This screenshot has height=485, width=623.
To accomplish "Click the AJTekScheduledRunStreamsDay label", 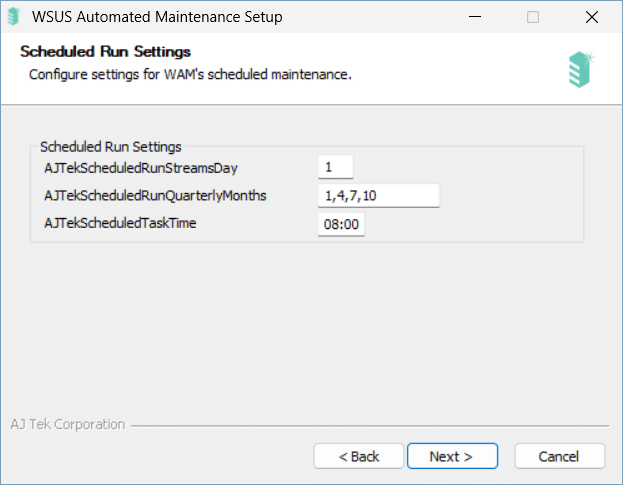I will tap(141, 168).
